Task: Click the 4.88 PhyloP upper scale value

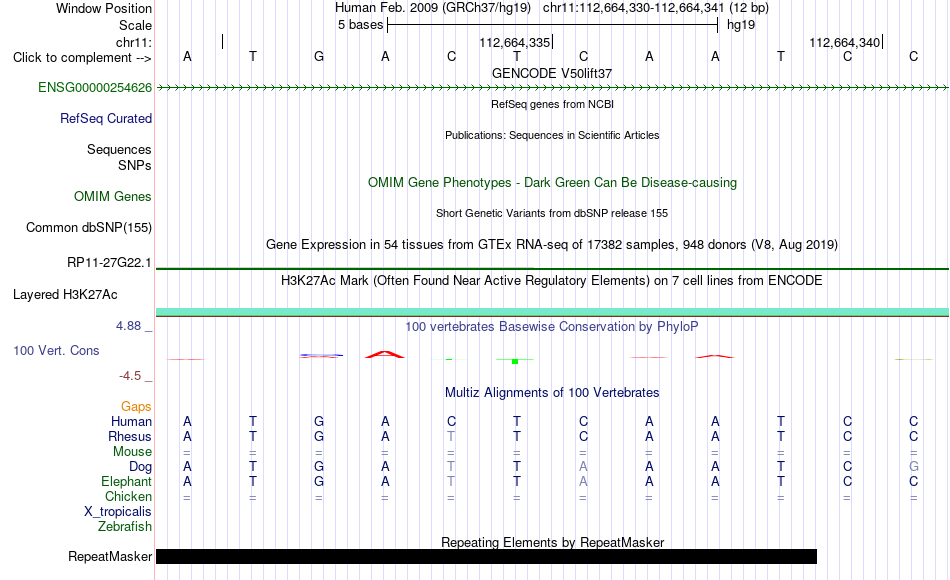Action: coord(128,326)
